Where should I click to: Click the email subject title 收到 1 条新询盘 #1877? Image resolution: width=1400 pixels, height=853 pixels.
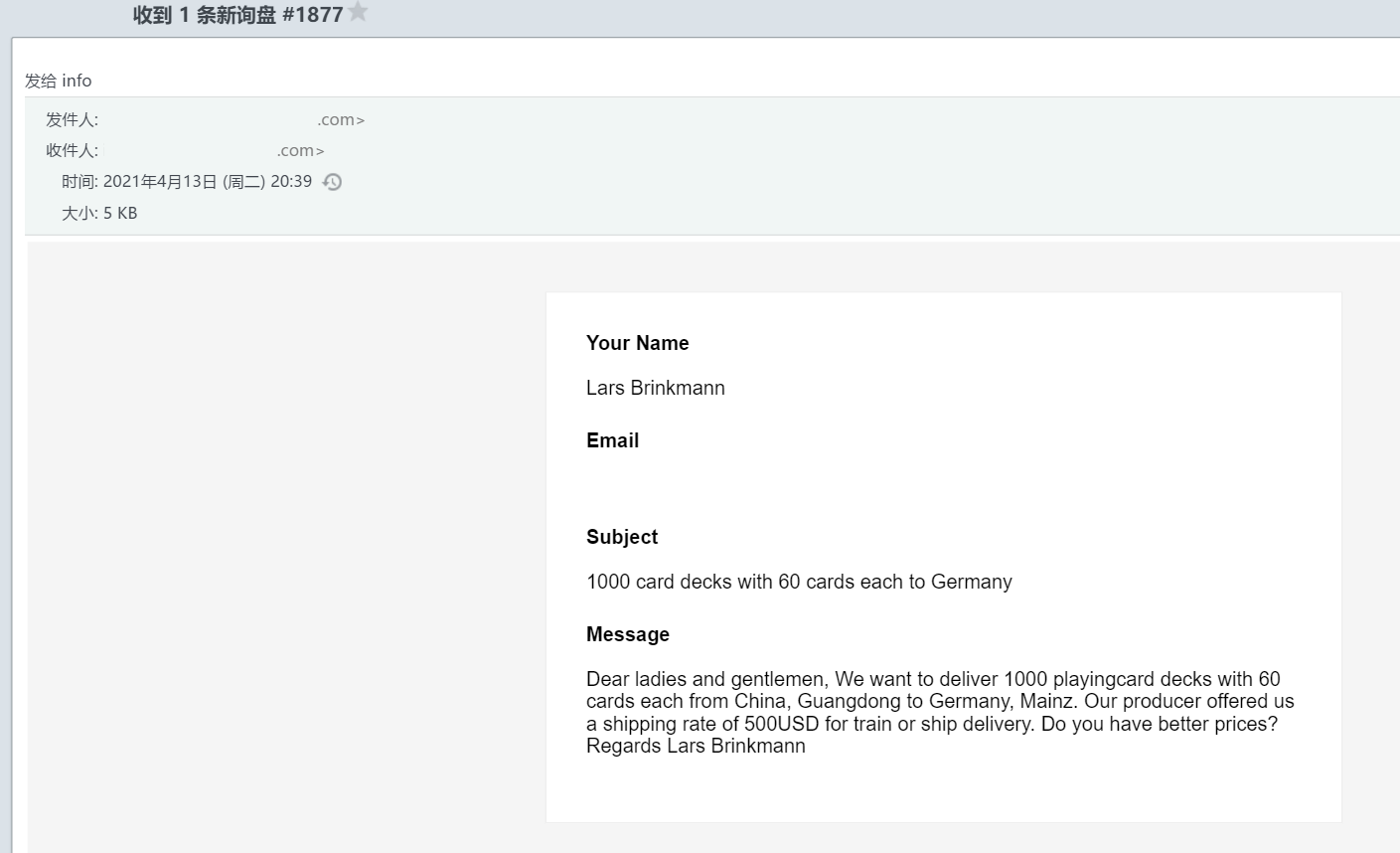tap(237, 15)
